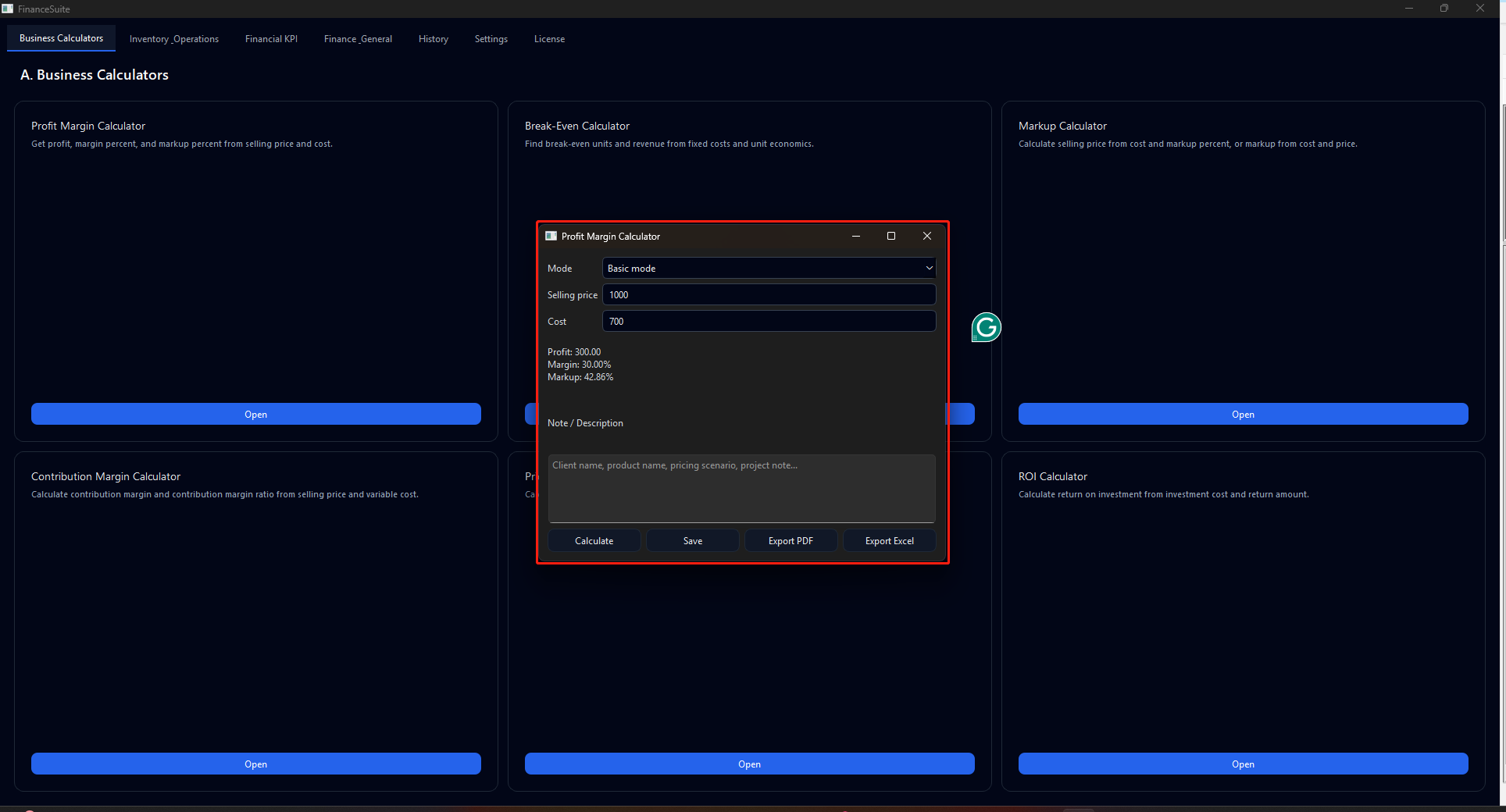Click the Break-Even Calculator card title
Screen dimensions: 1506x812
[577, 126]
